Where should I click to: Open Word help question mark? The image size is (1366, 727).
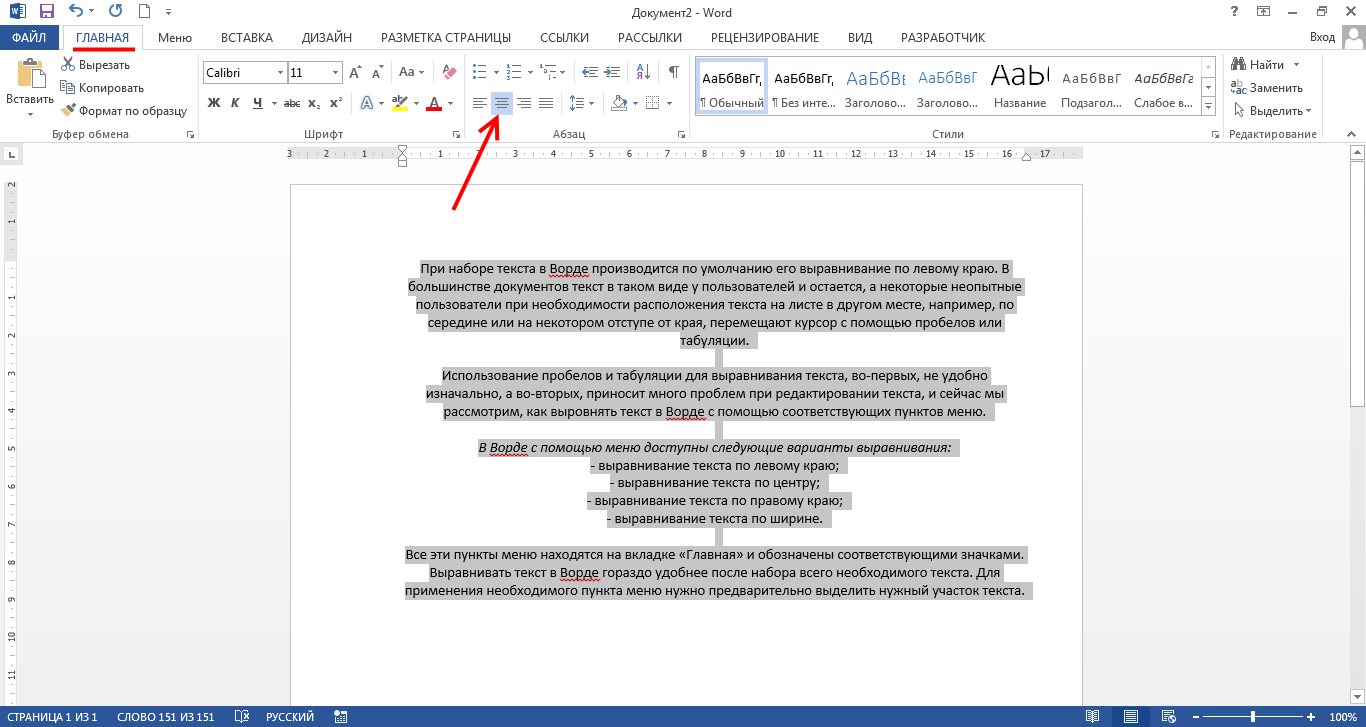tap(1236, 11)
